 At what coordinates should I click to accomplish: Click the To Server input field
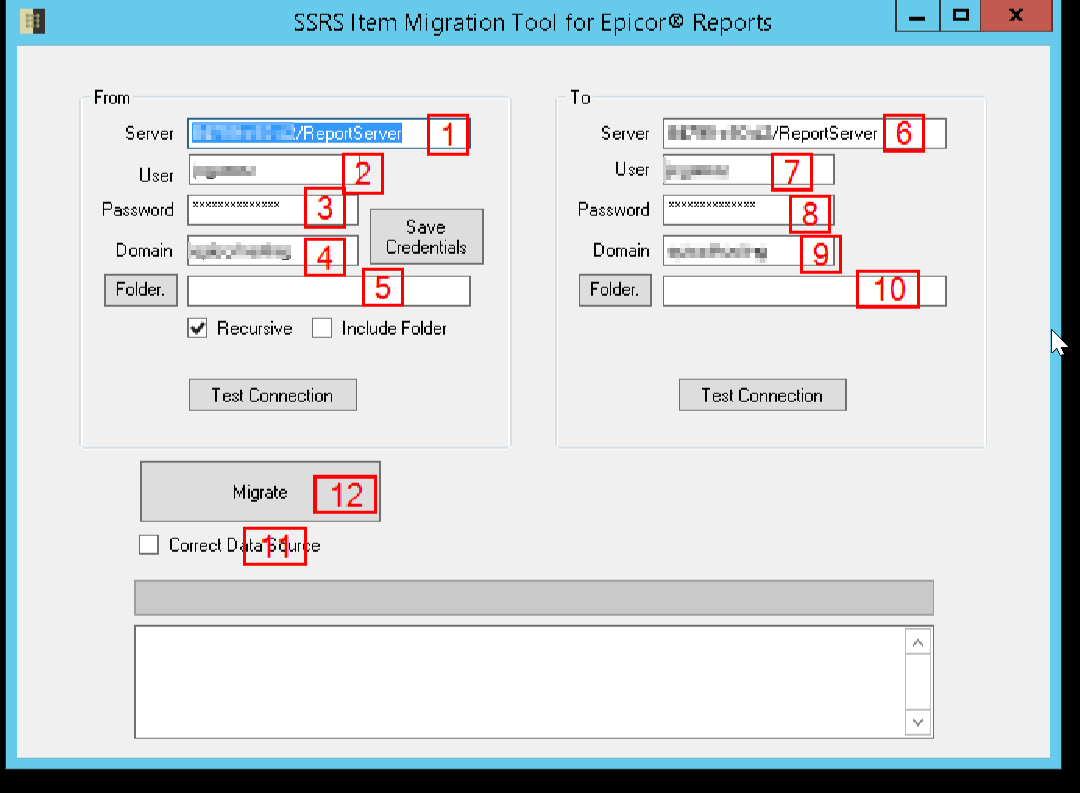(x=804, y=134)
